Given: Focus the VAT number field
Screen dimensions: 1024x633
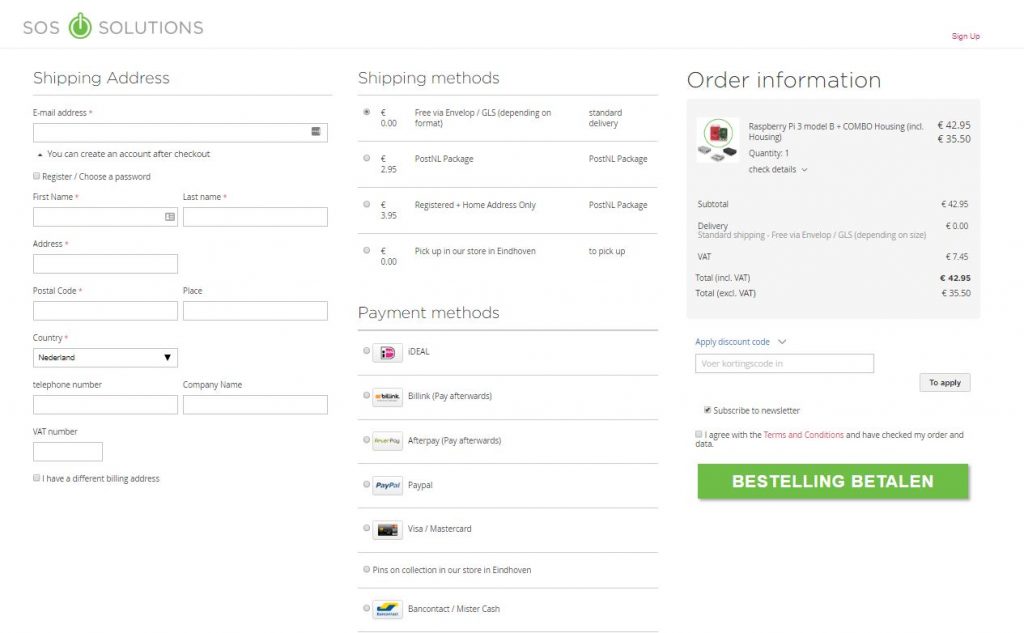Looking at the screenshot, I should (68, 451).
